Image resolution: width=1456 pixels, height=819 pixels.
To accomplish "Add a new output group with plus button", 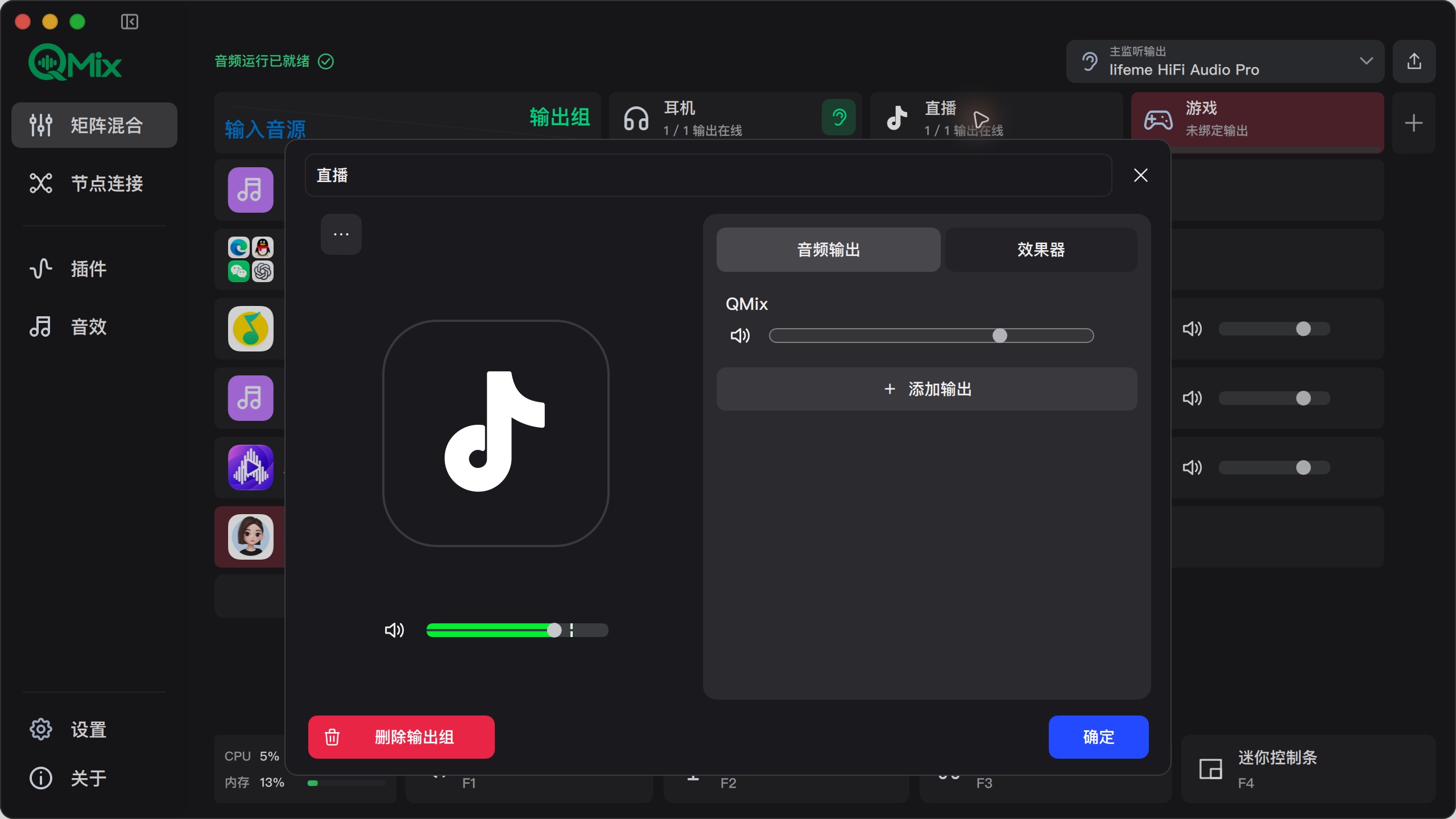I will tap(1414, 123).
